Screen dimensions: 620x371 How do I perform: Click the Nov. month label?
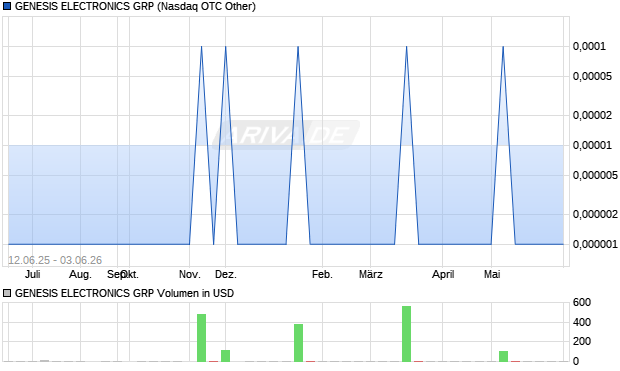pos(190,274)
